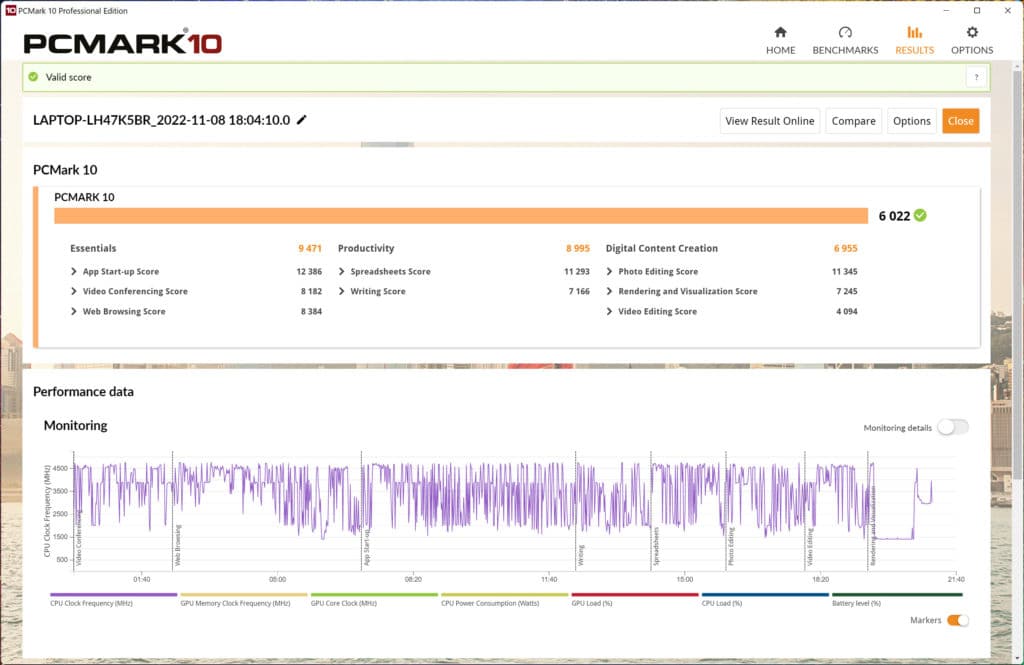Click the PCMark 10 title bar app icon
Image resolution: width=1024 pixels, height=665 pixels.
tap(10, 10)
